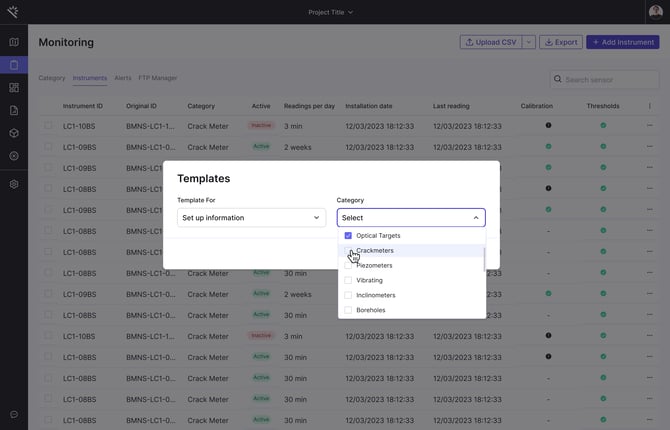Expand the Upload CSV arrow menu
Viewport: 670px width, 430px height.
click(x=529, y=42)
